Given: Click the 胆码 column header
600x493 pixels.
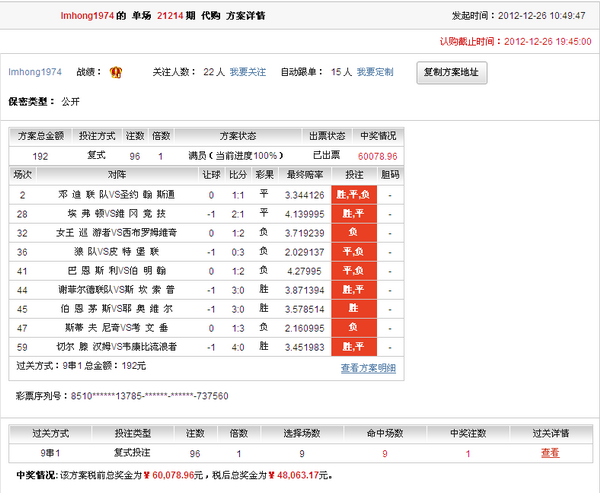Looking at the screenshot, I should pos(390,175).
